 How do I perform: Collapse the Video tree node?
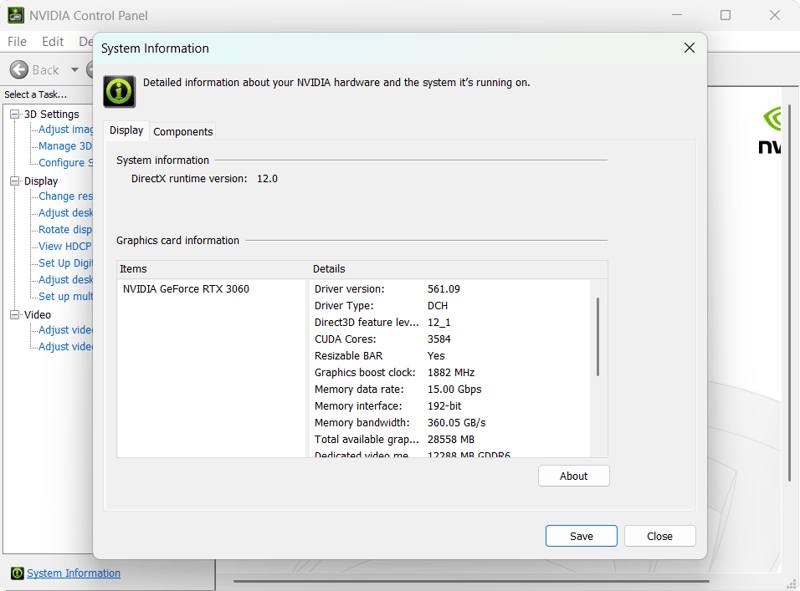[15, 314]
